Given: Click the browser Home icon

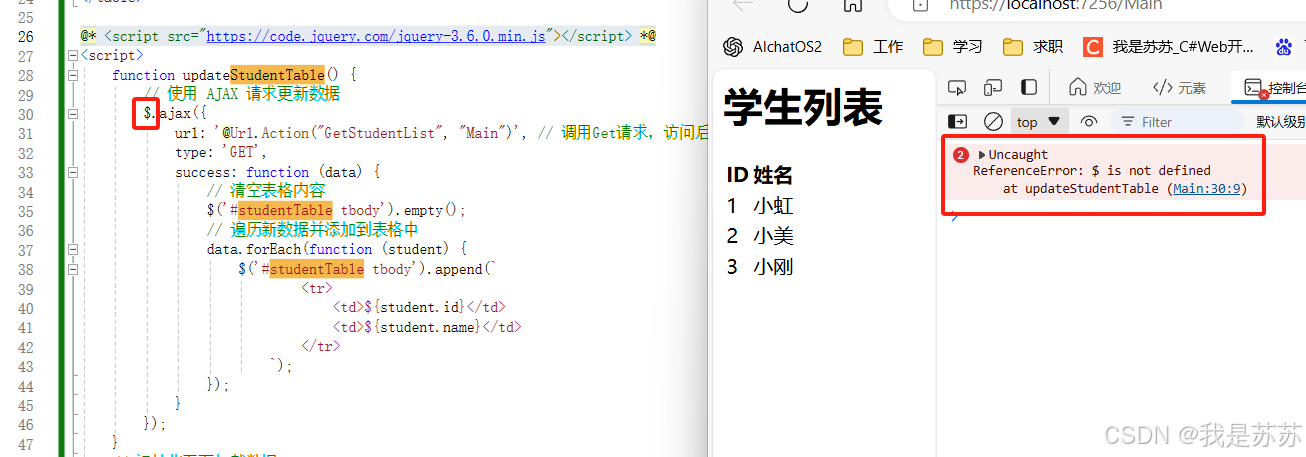Looking at the screenshot, I should point(852,4).
